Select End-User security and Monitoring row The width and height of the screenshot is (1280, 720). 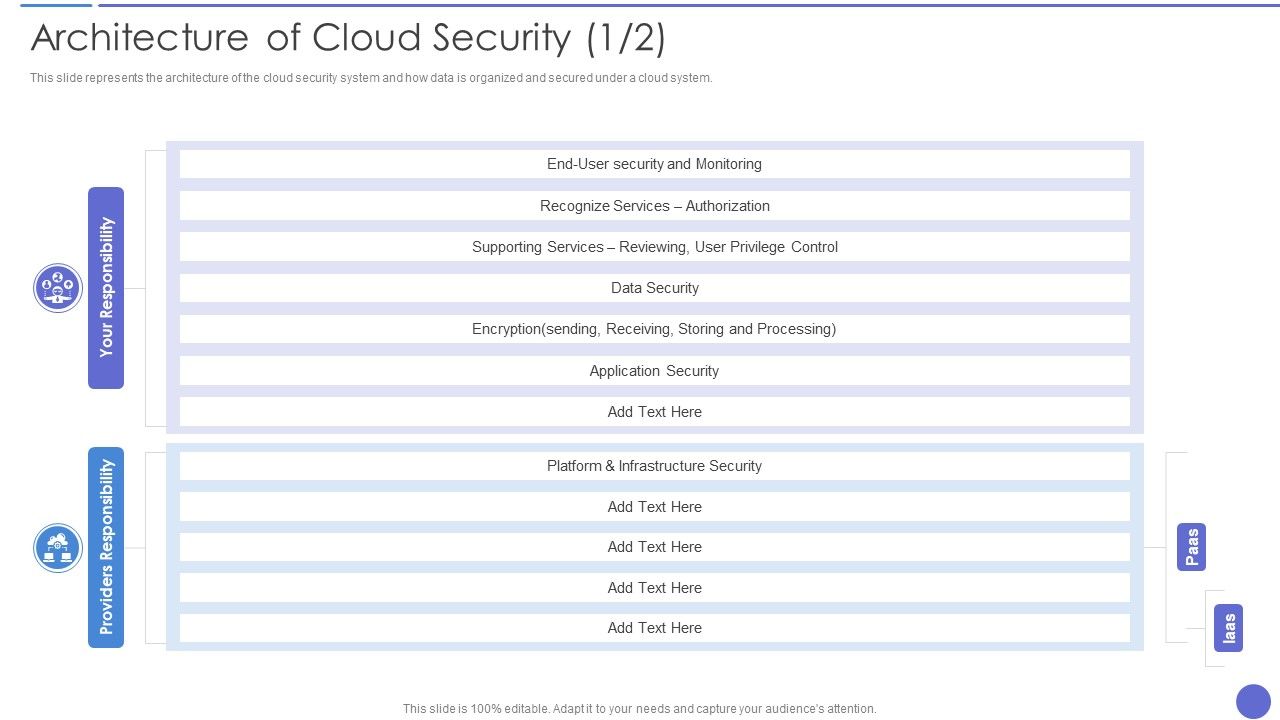tap(655, 164)
